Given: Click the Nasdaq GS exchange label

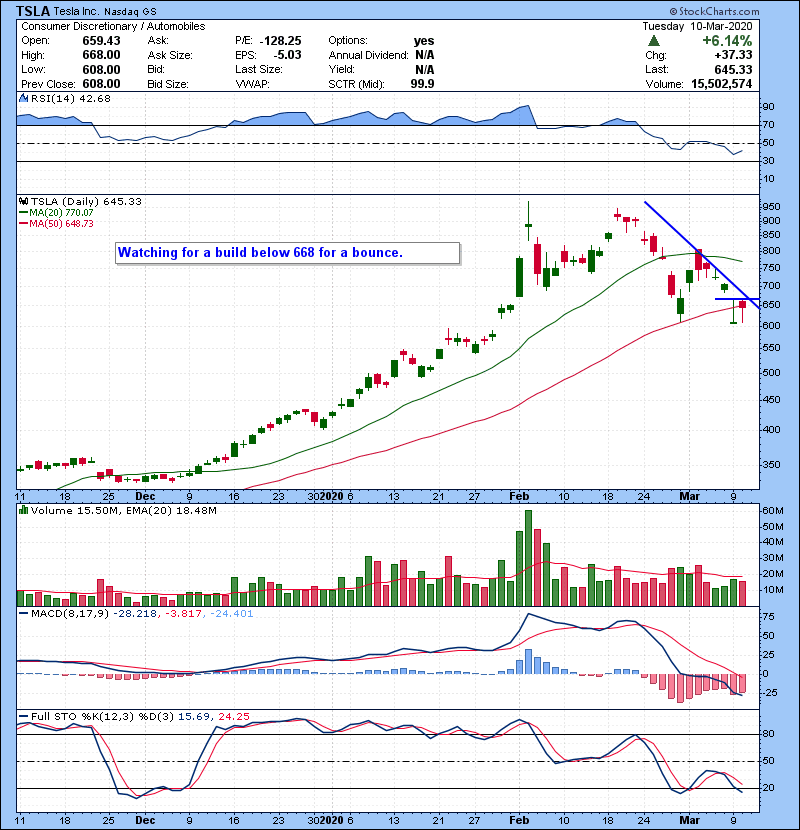Looking at the screenshot, I should click(x=130, y=12).
